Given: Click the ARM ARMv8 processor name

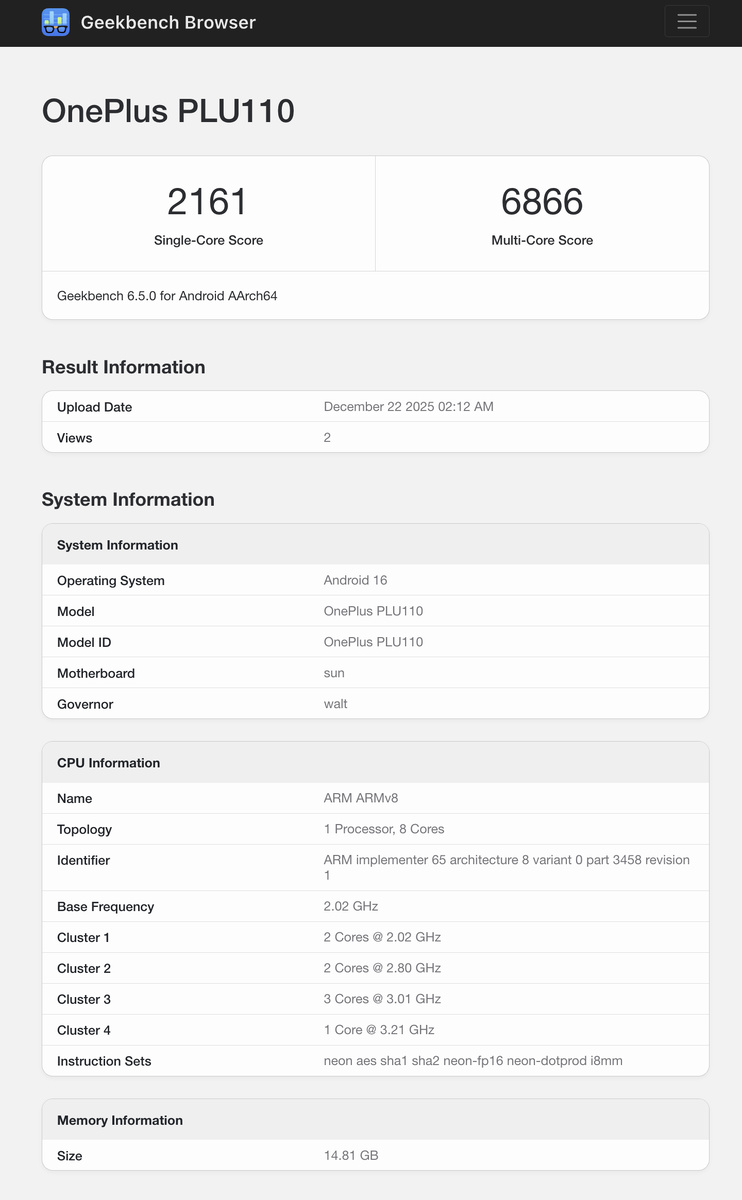Looking at the screenshot, I should pos(375,798).
